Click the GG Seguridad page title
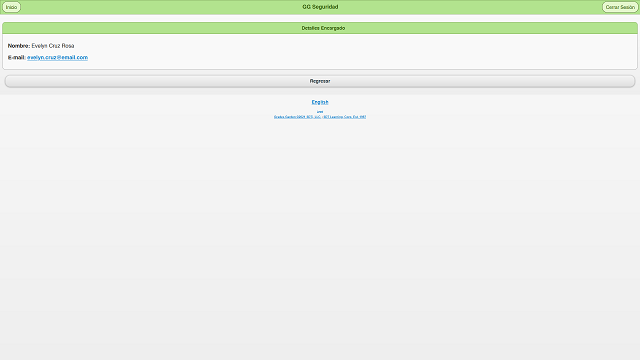Image resolution: width=640 pixels, height=360 pixels. pos(320,7)
